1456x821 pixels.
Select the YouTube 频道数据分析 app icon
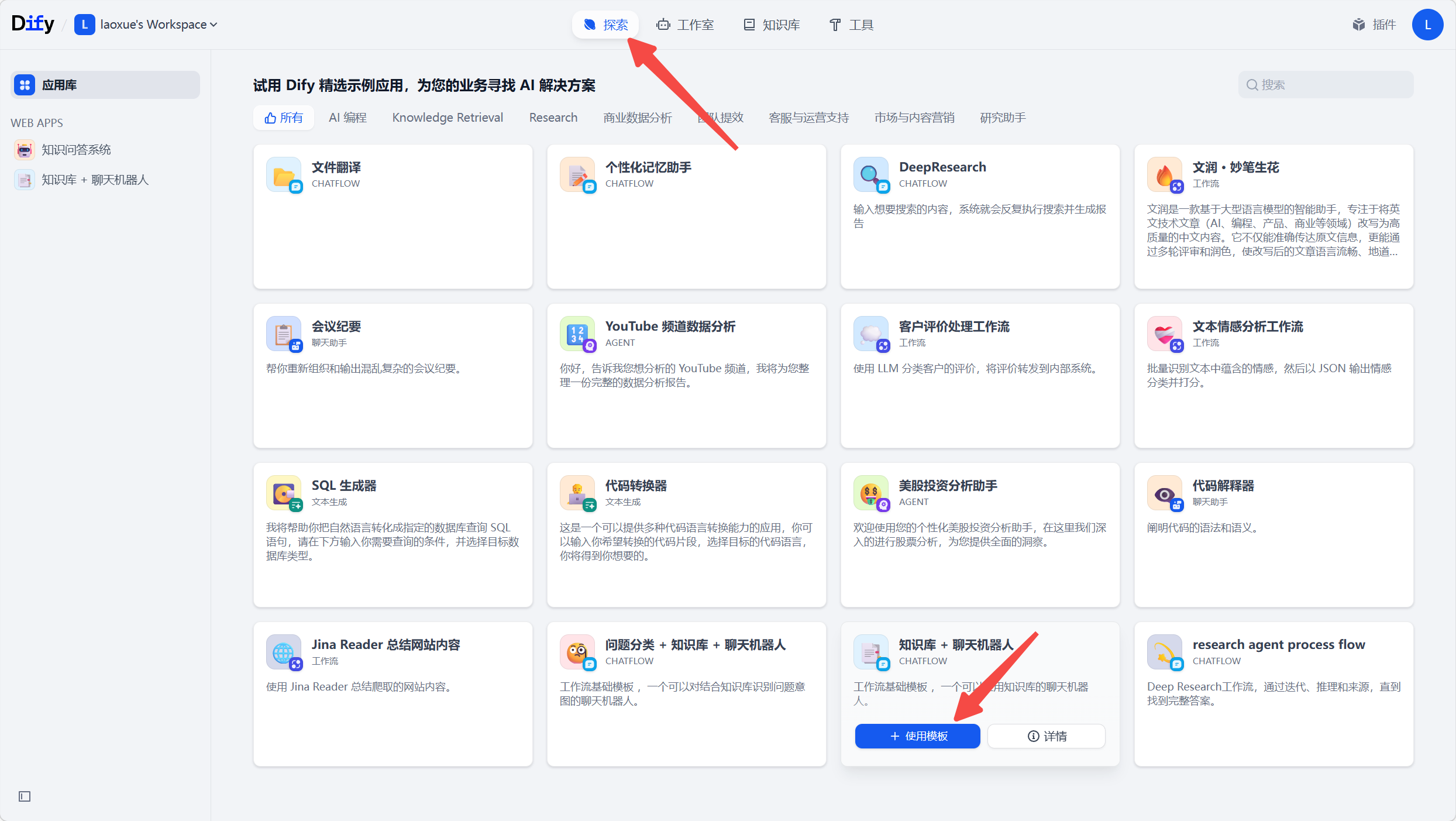577,334
